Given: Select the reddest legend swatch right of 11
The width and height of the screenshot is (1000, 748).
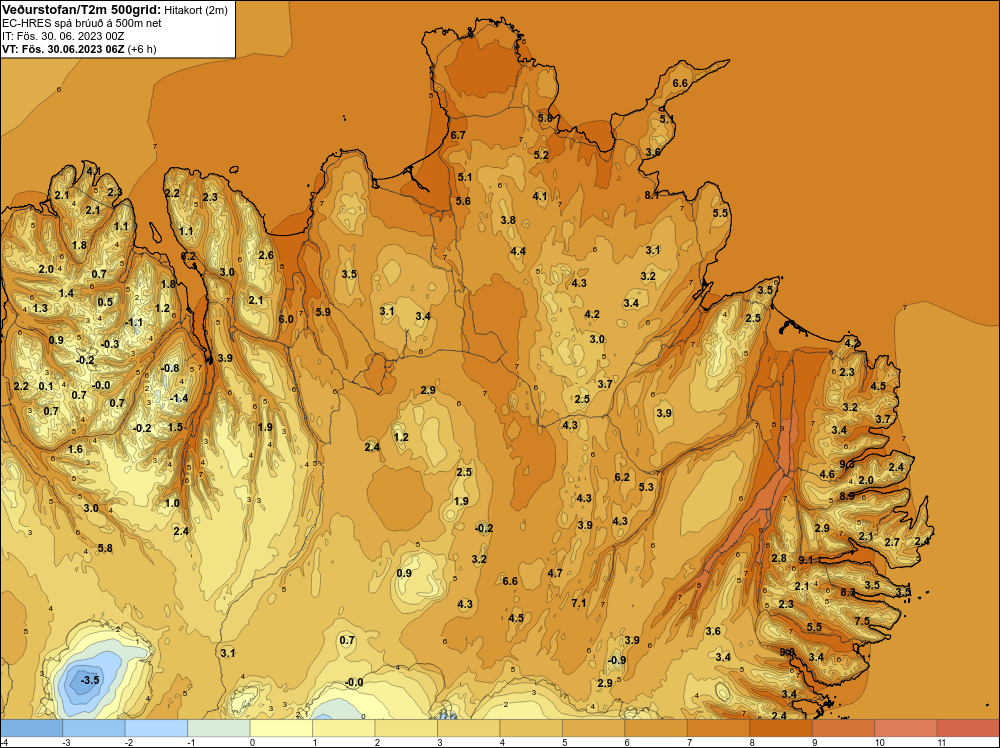Looking at the screenshot, I should tap(968, 728).
